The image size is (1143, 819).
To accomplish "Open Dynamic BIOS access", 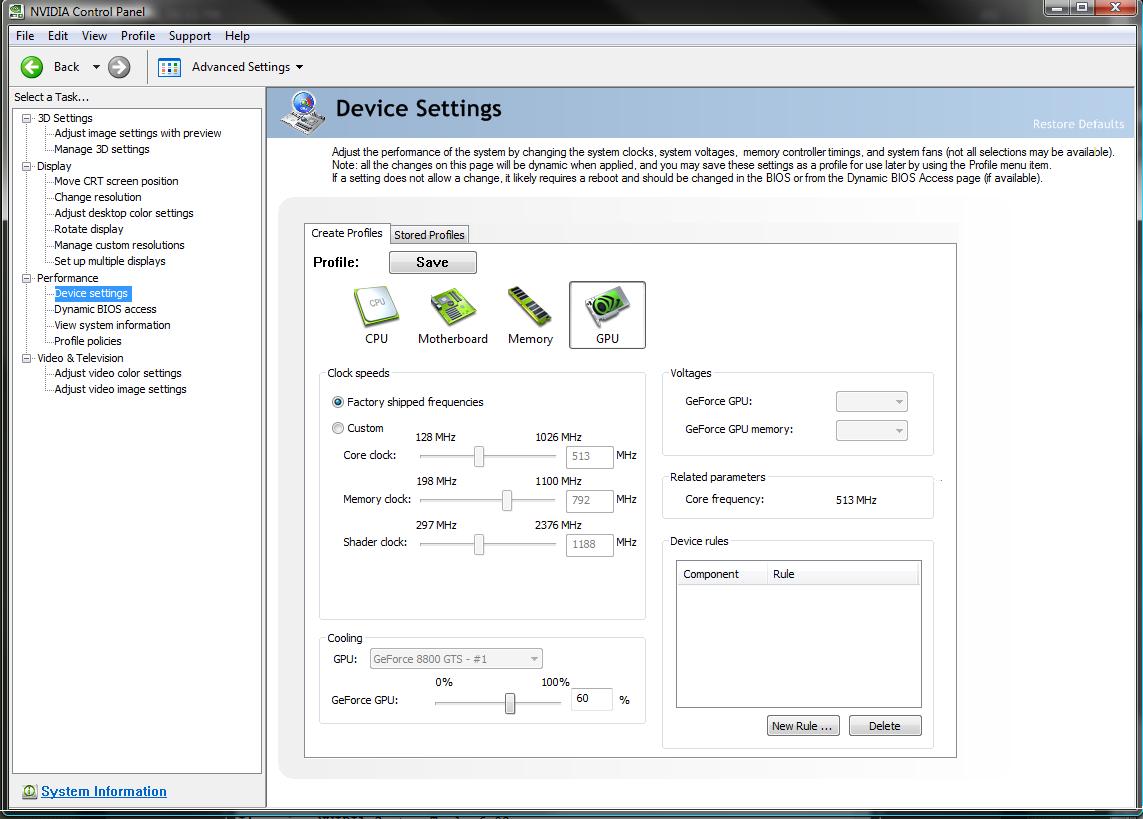I will (105, 310).
